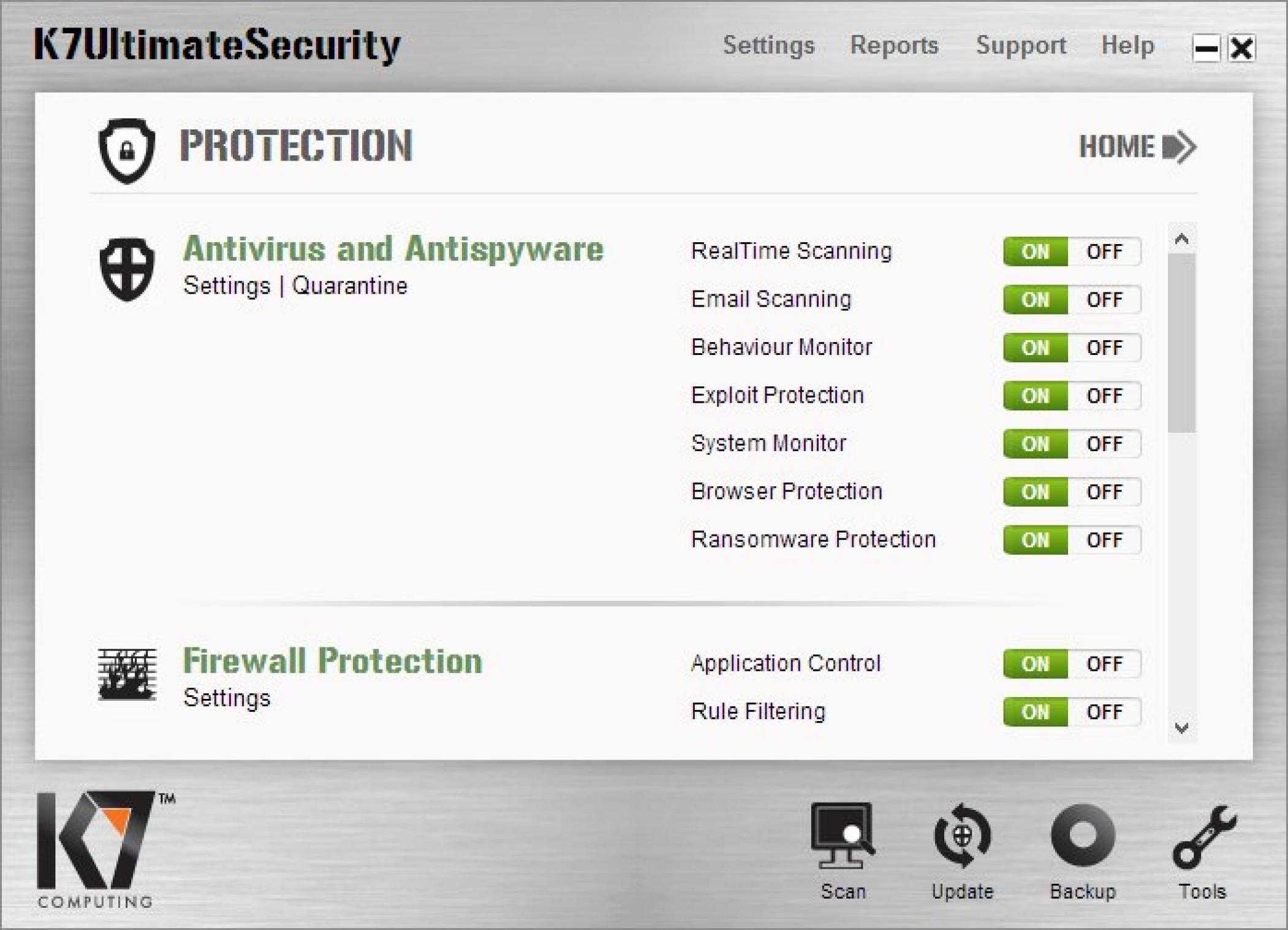
Task: Open Antivirus Quarantine link
Action: tap(349, 286)
